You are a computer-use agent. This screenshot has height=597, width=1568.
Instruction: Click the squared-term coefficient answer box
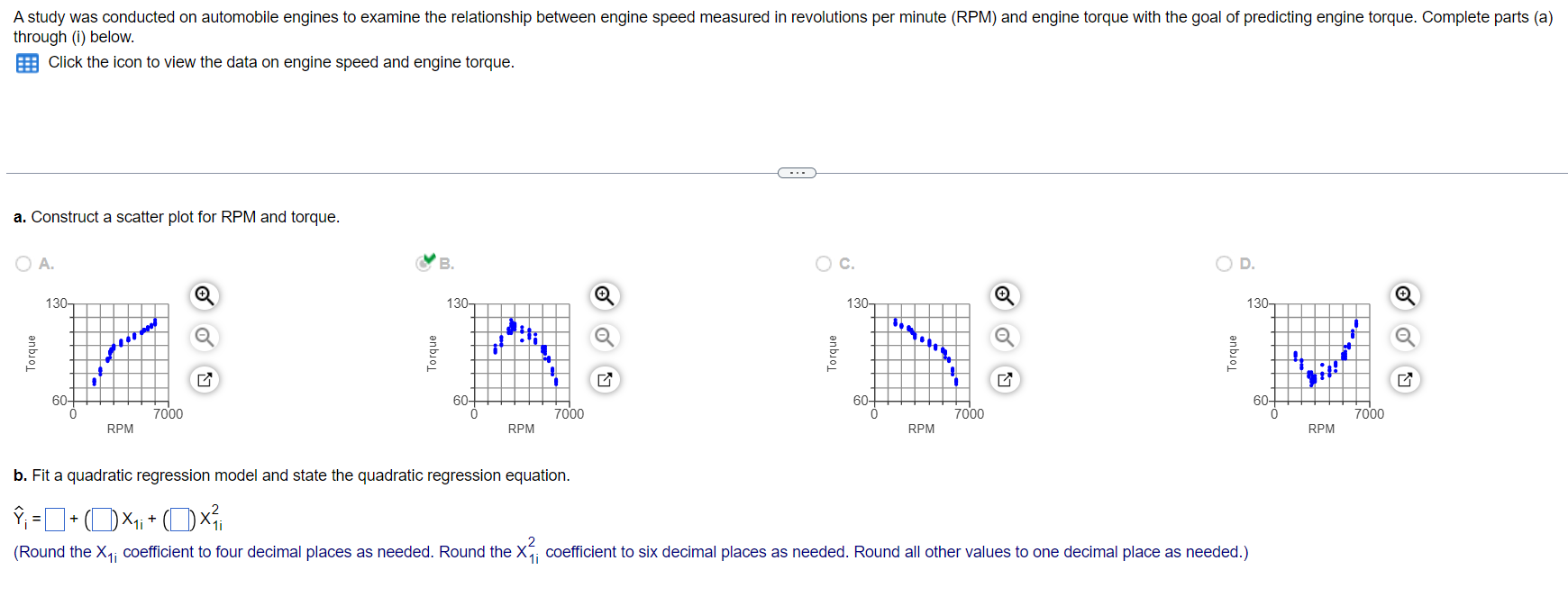(180, 520)
